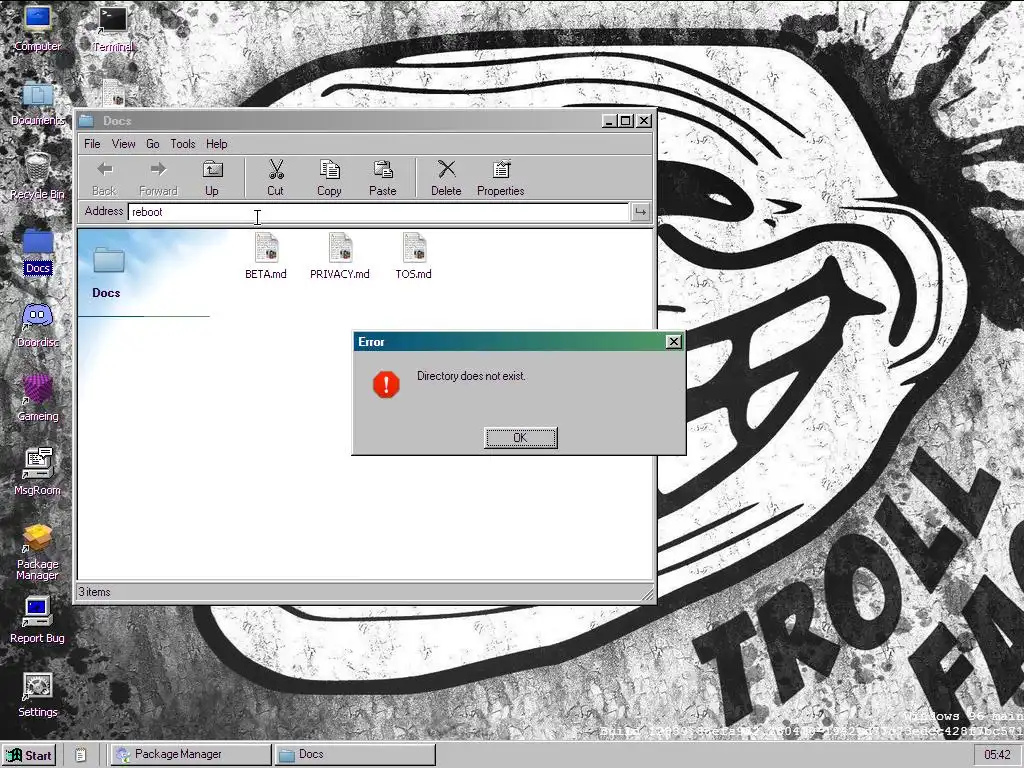Click the Back toolbar button

click(104, 178)
